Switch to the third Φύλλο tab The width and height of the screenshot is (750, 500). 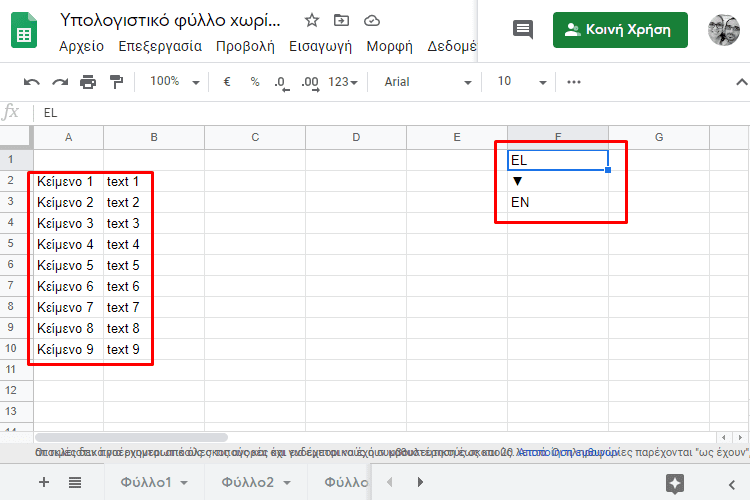click(346, 482)
